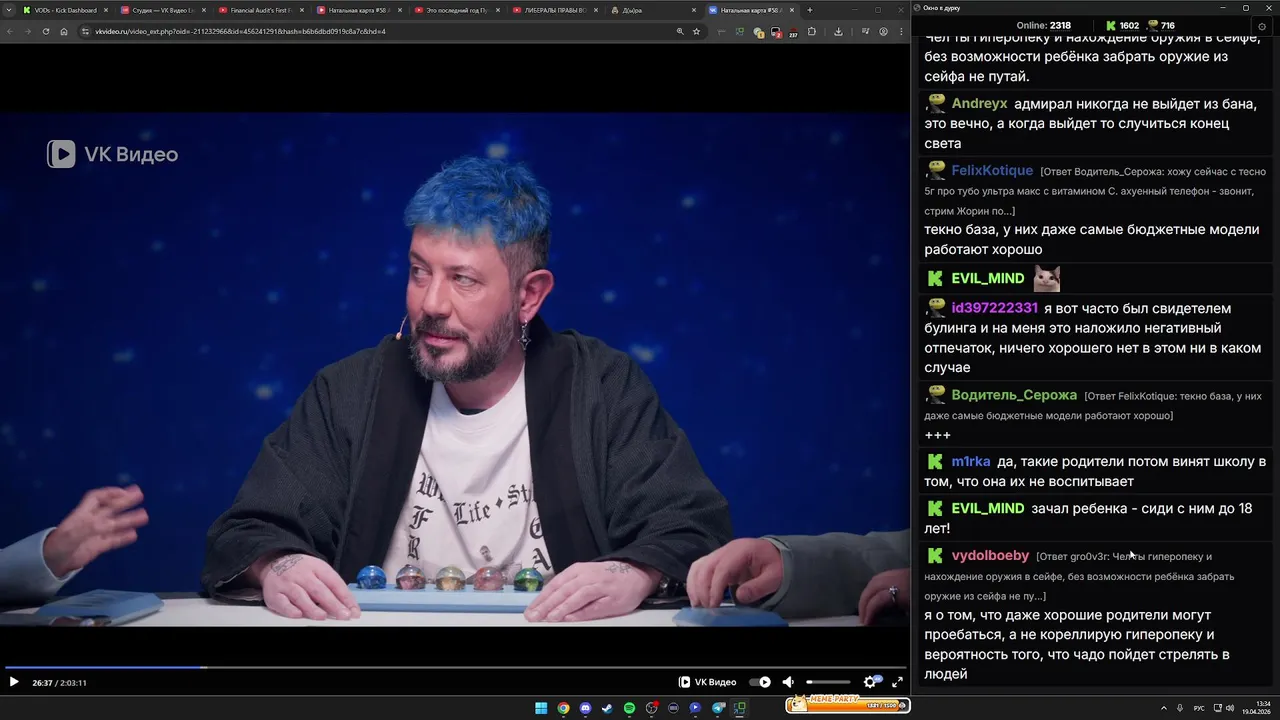The width and height of the screenshot is (1280, 720).
Task: Show hidden system tray icons
Action: pos(1164,708)
